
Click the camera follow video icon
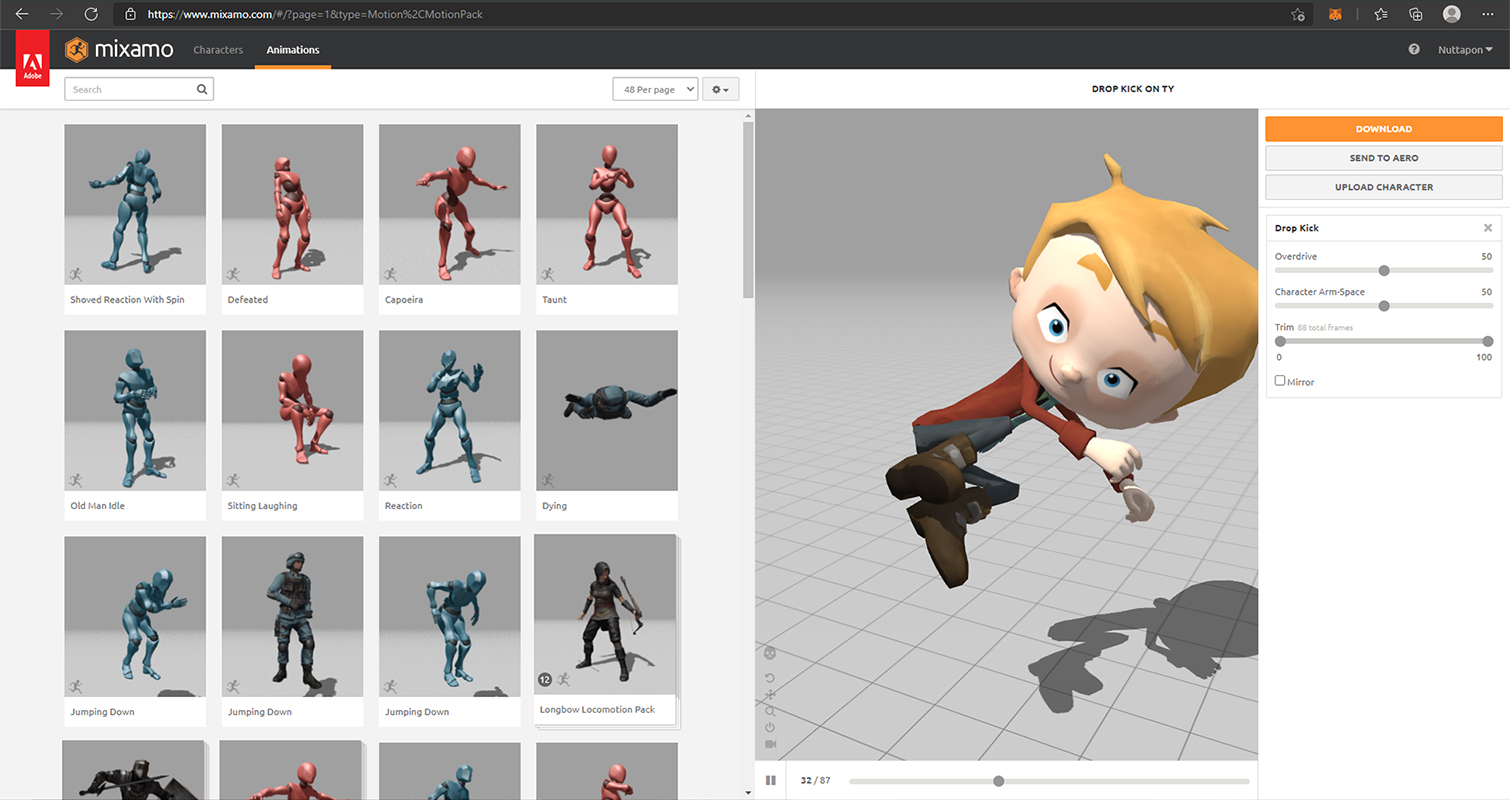pos(770,745)
